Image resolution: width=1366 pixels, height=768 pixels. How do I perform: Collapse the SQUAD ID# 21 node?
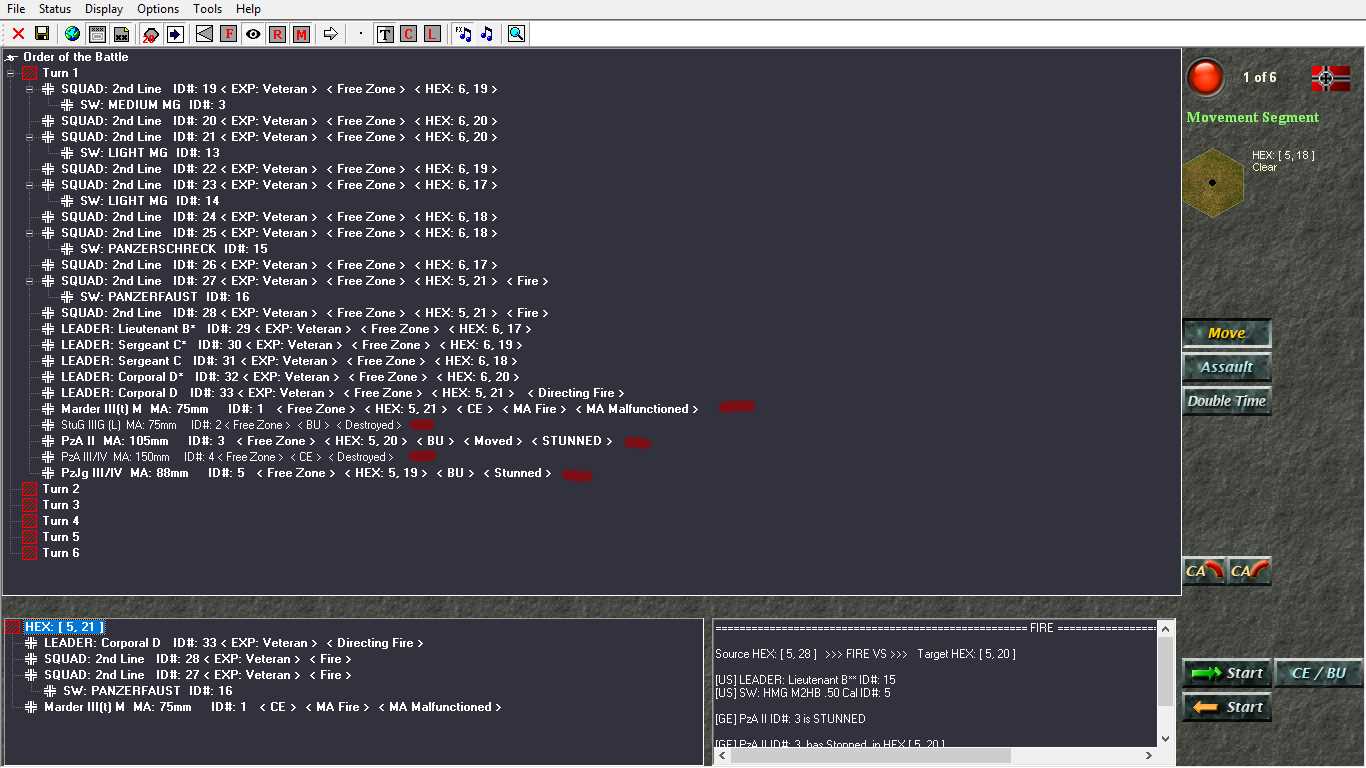click(29, 137)
